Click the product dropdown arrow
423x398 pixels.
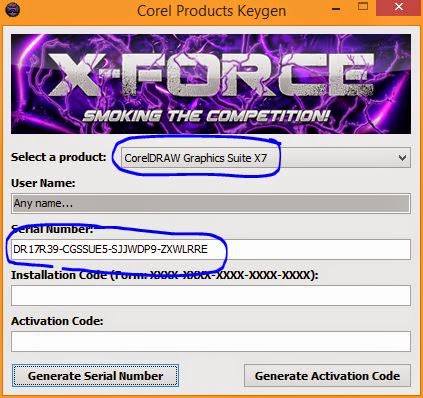[x=402, y=158]
